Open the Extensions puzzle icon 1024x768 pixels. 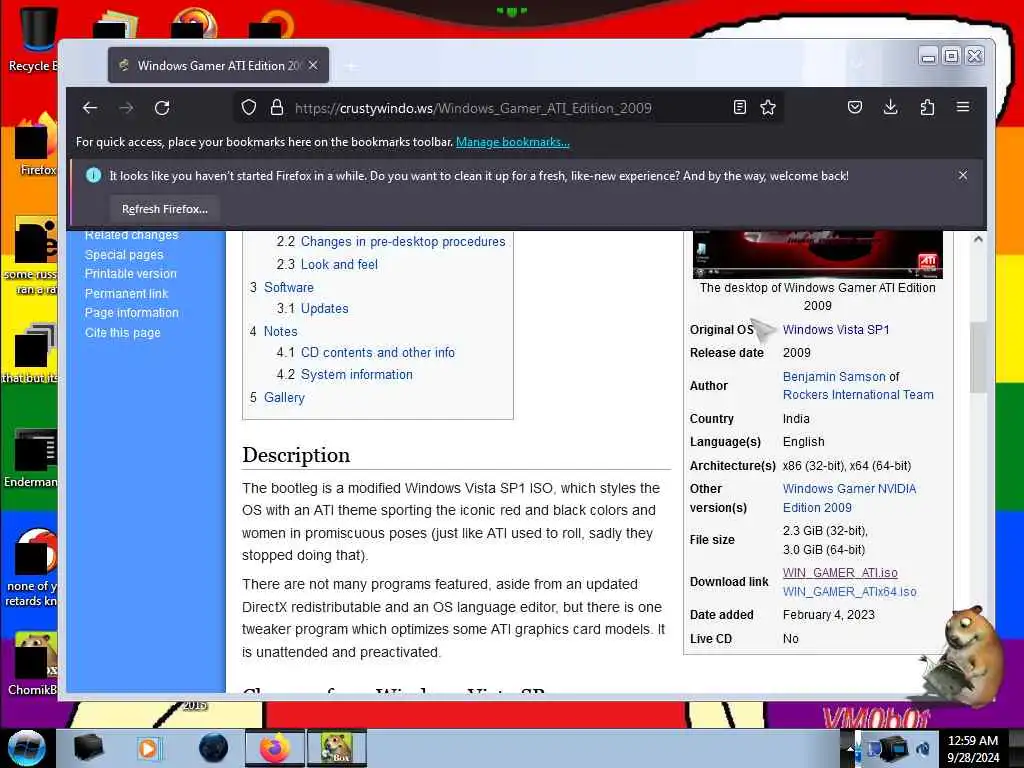point(927,107)
